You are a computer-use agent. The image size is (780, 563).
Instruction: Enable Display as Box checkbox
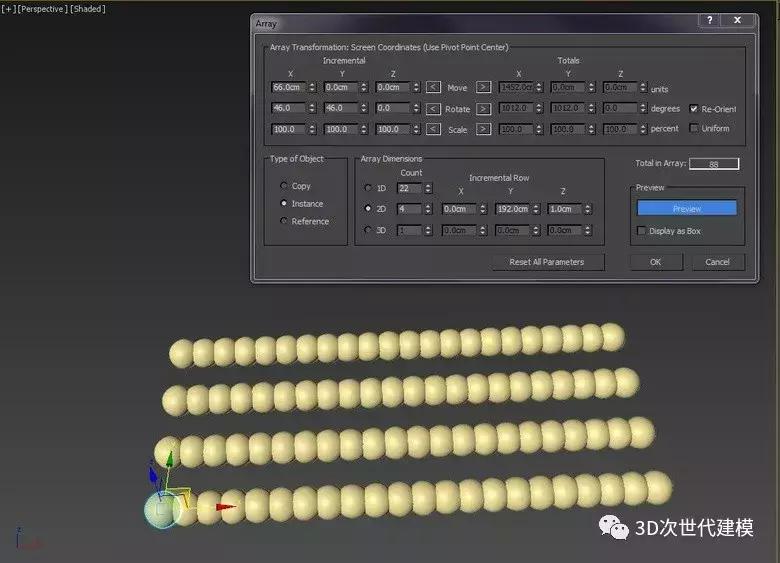[x=642, y=231]
